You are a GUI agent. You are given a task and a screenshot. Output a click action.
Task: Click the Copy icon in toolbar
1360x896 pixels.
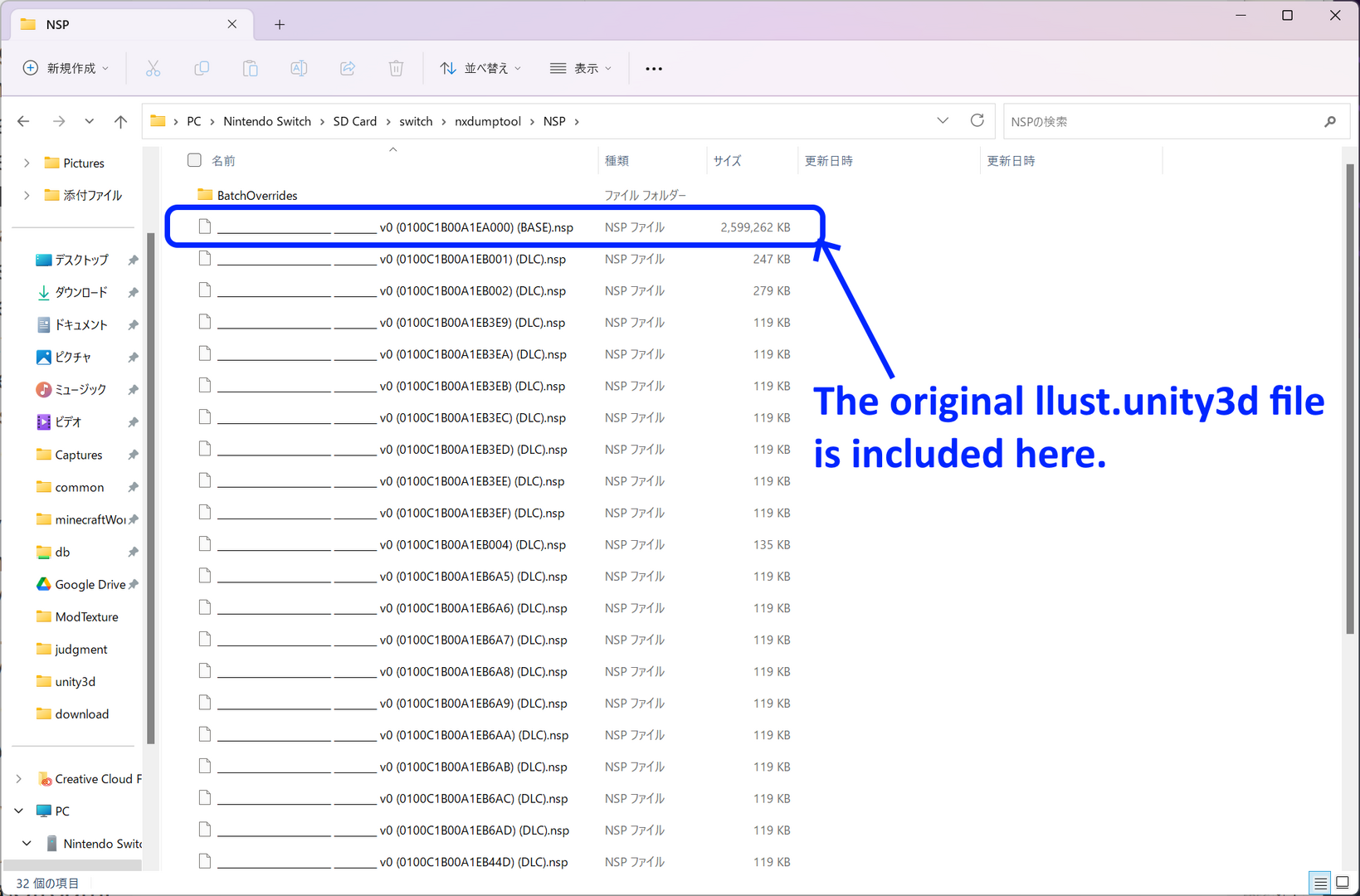point(202,69)
